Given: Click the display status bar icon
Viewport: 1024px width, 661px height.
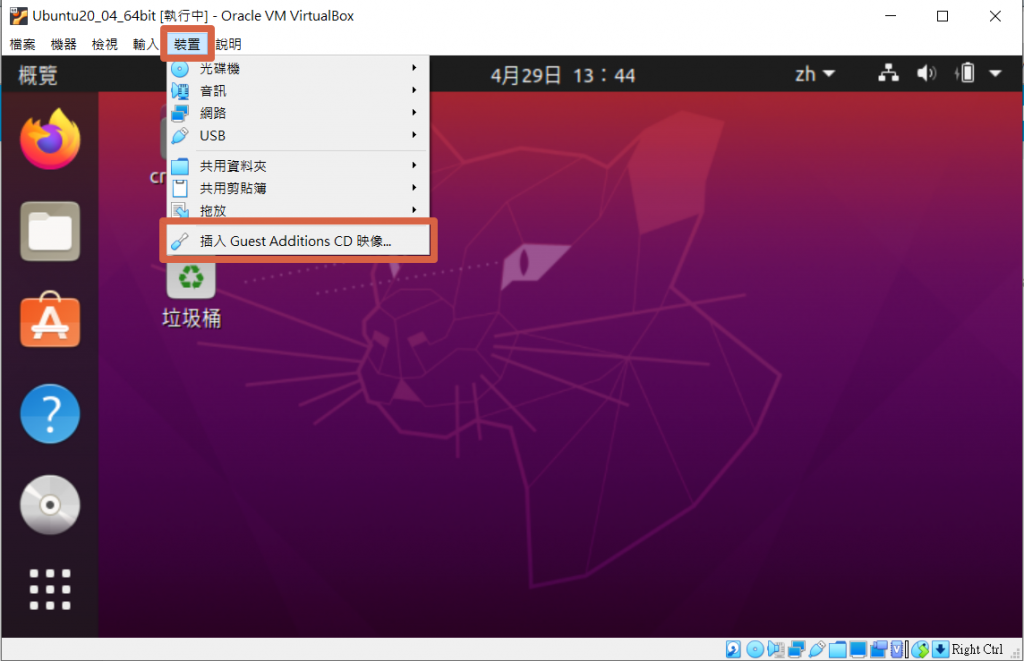Looking at the screenshot, I should pyautogui.click(x=858, y=649).
